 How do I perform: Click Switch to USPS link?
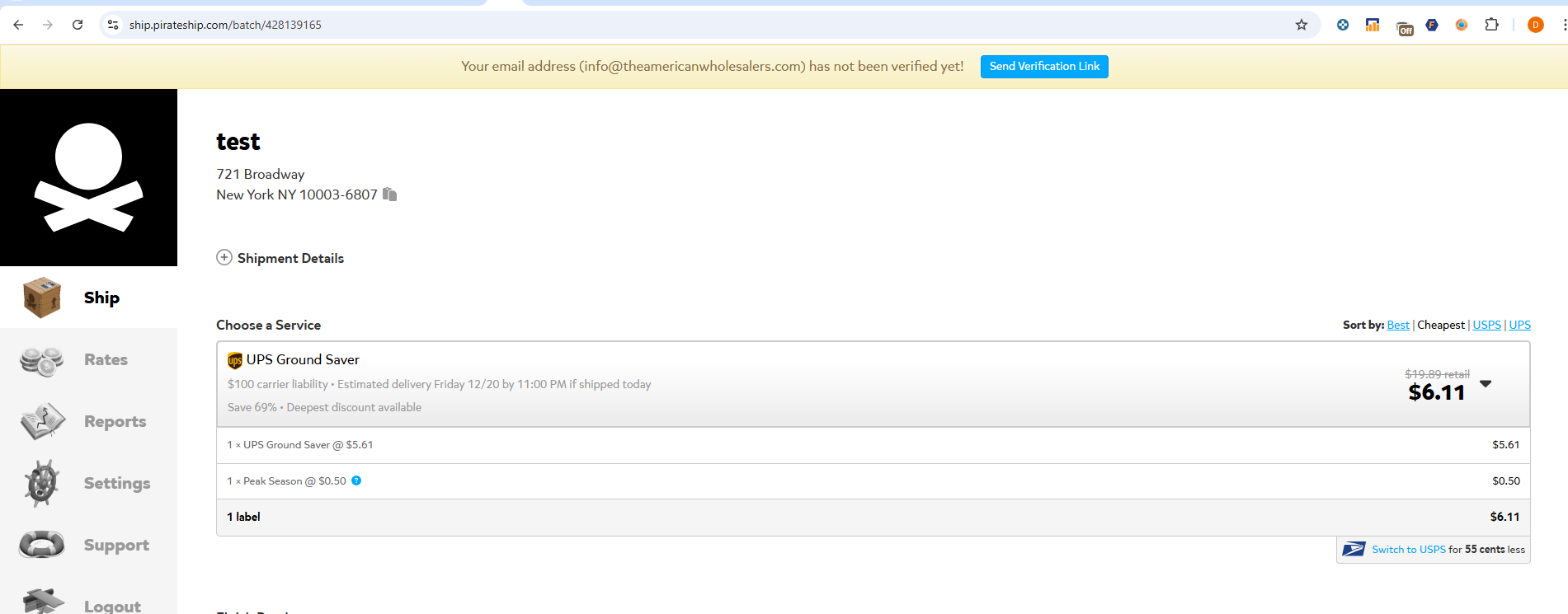(1409, 550)
